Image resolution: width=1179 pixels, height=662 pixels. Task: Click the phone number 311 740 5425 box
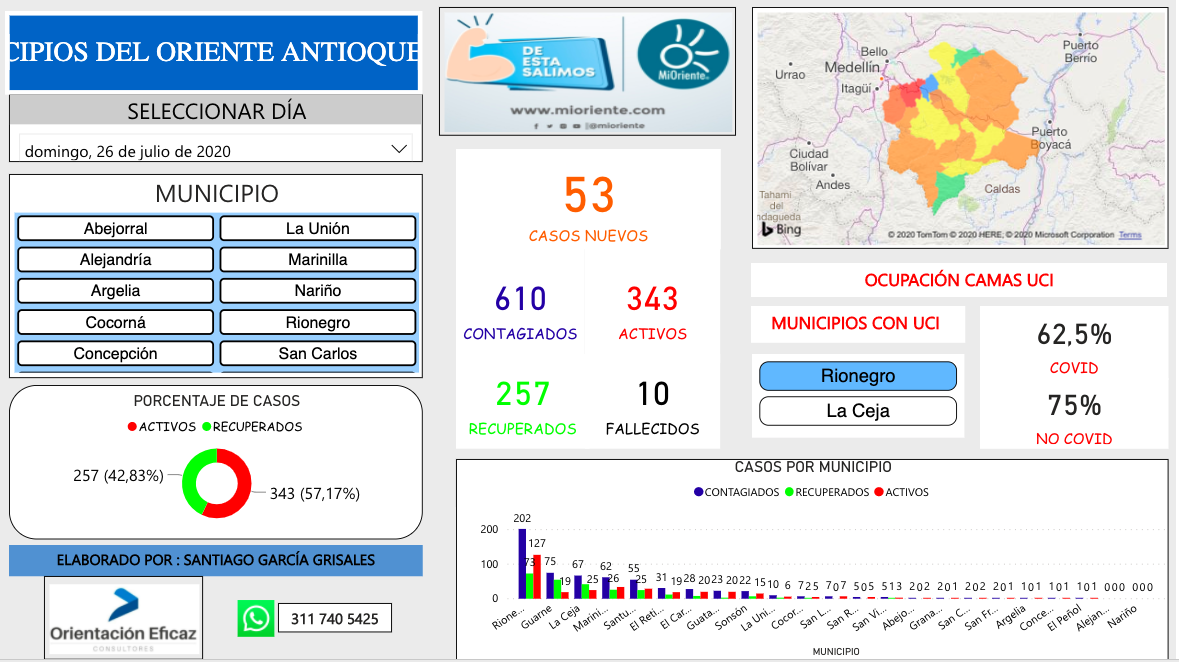point(334,619)
